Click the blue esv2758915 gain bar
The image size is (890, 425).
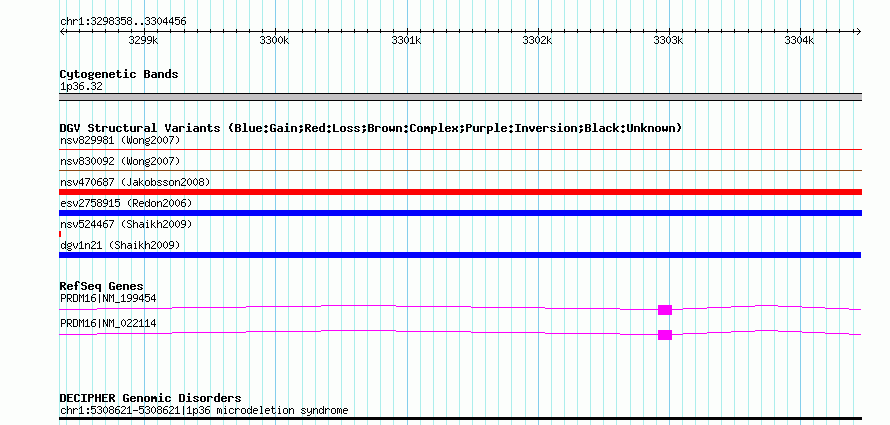pyautogui.click(x=460, y=213)
